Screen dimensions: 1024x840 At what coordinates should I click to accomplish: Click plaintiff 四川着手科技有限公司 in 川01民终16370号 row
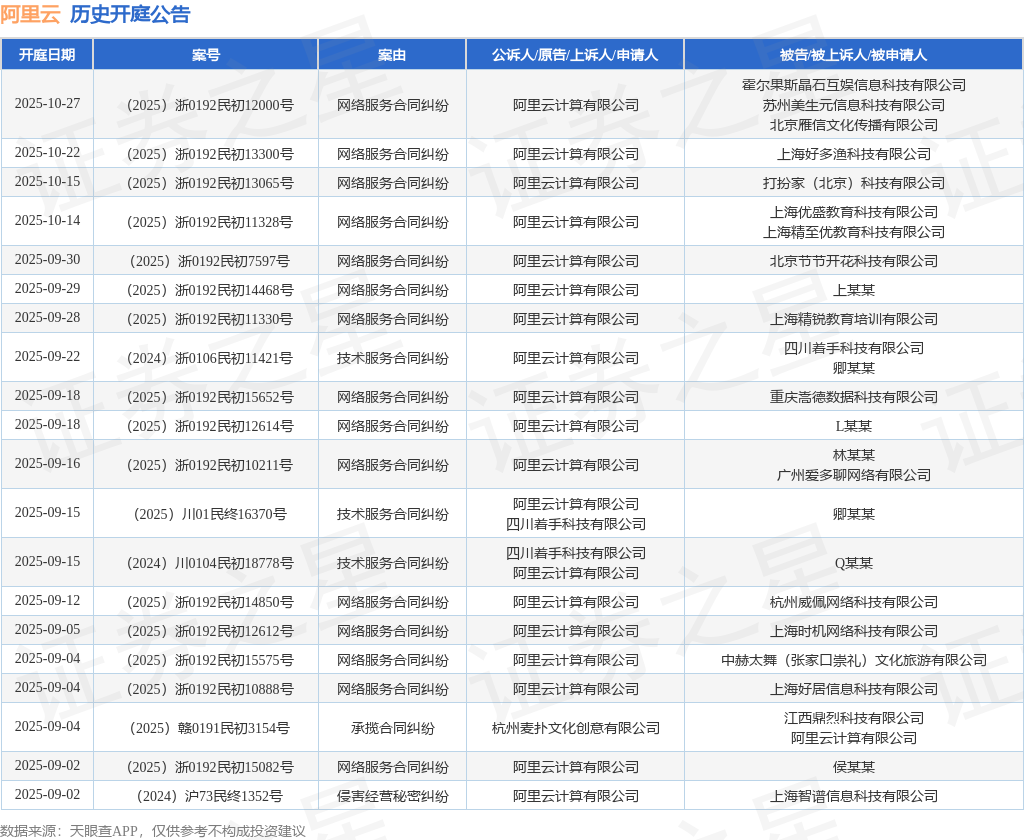click(x=575, y=524)
